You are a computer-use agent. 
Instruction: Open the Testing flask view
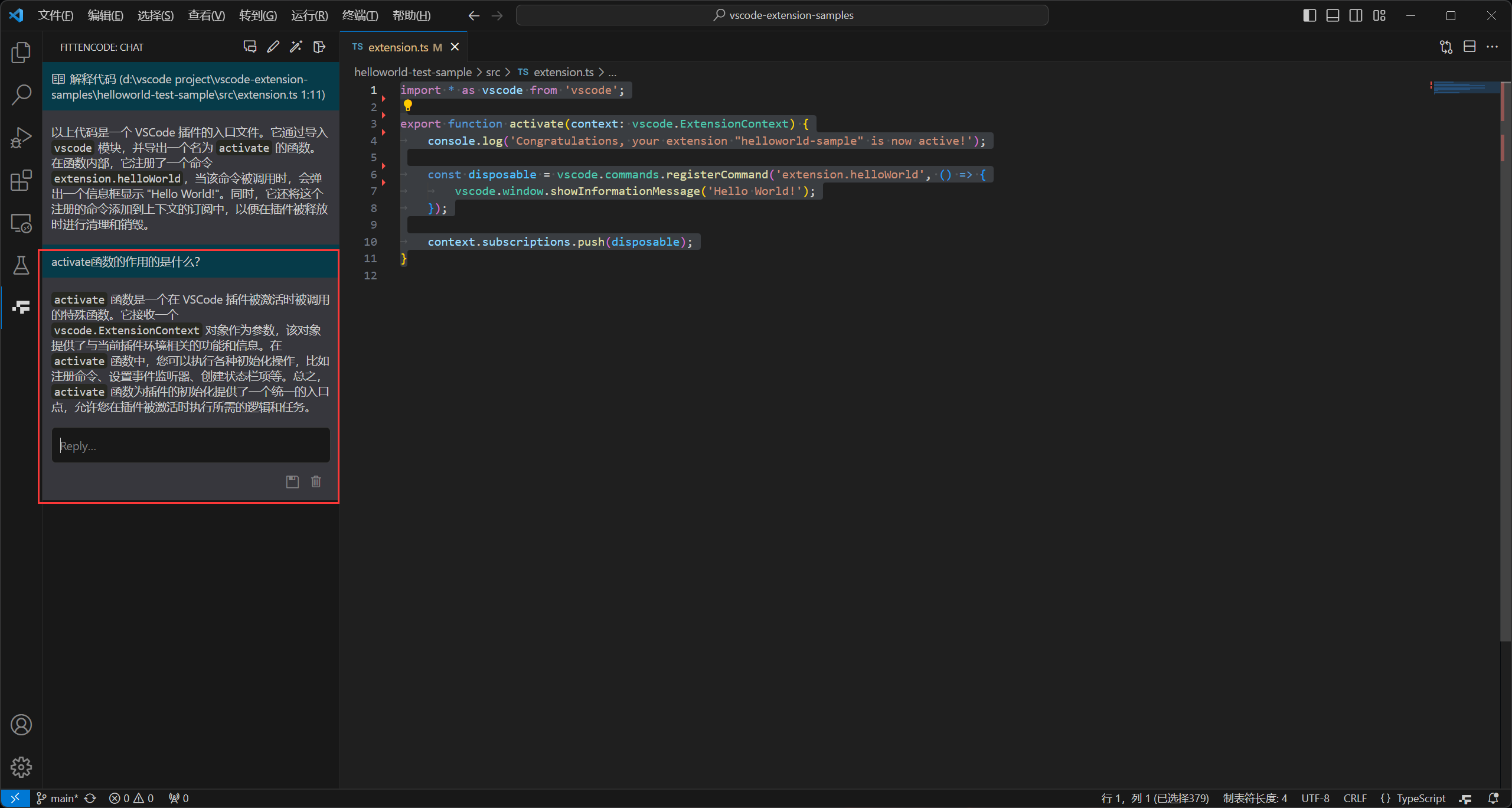pyautogui.click(x=21, y=265)
